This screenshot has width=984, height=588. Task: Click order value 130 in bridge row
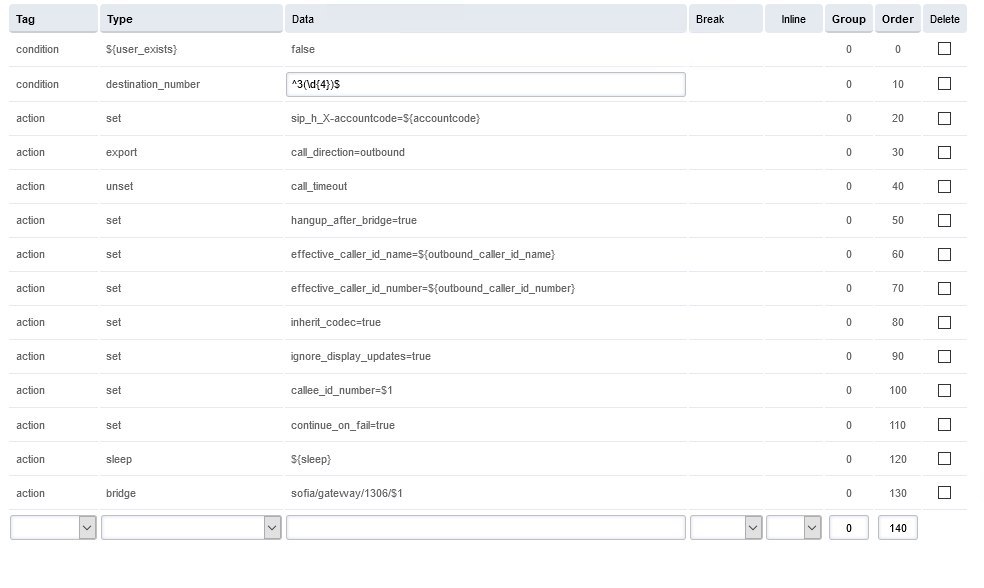coord(897,493)
